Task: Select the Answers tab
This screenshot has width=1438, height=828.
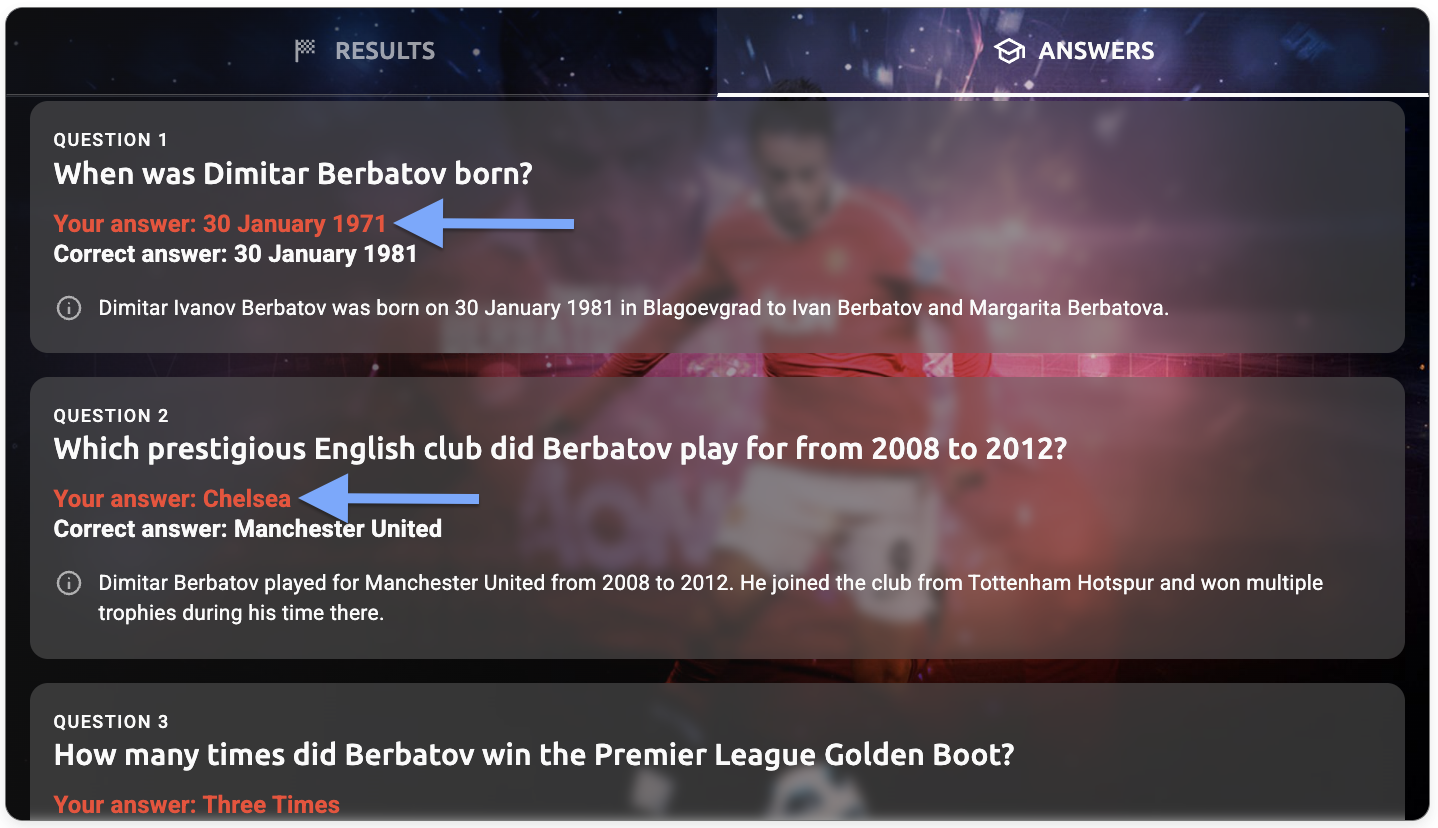Action: tap(1074, 51)
